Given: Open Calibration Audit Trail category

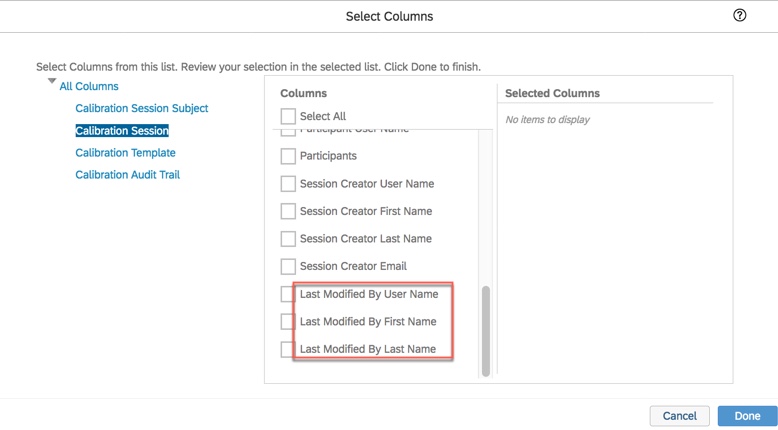Looking at the screenshot, I should [127, 175].
